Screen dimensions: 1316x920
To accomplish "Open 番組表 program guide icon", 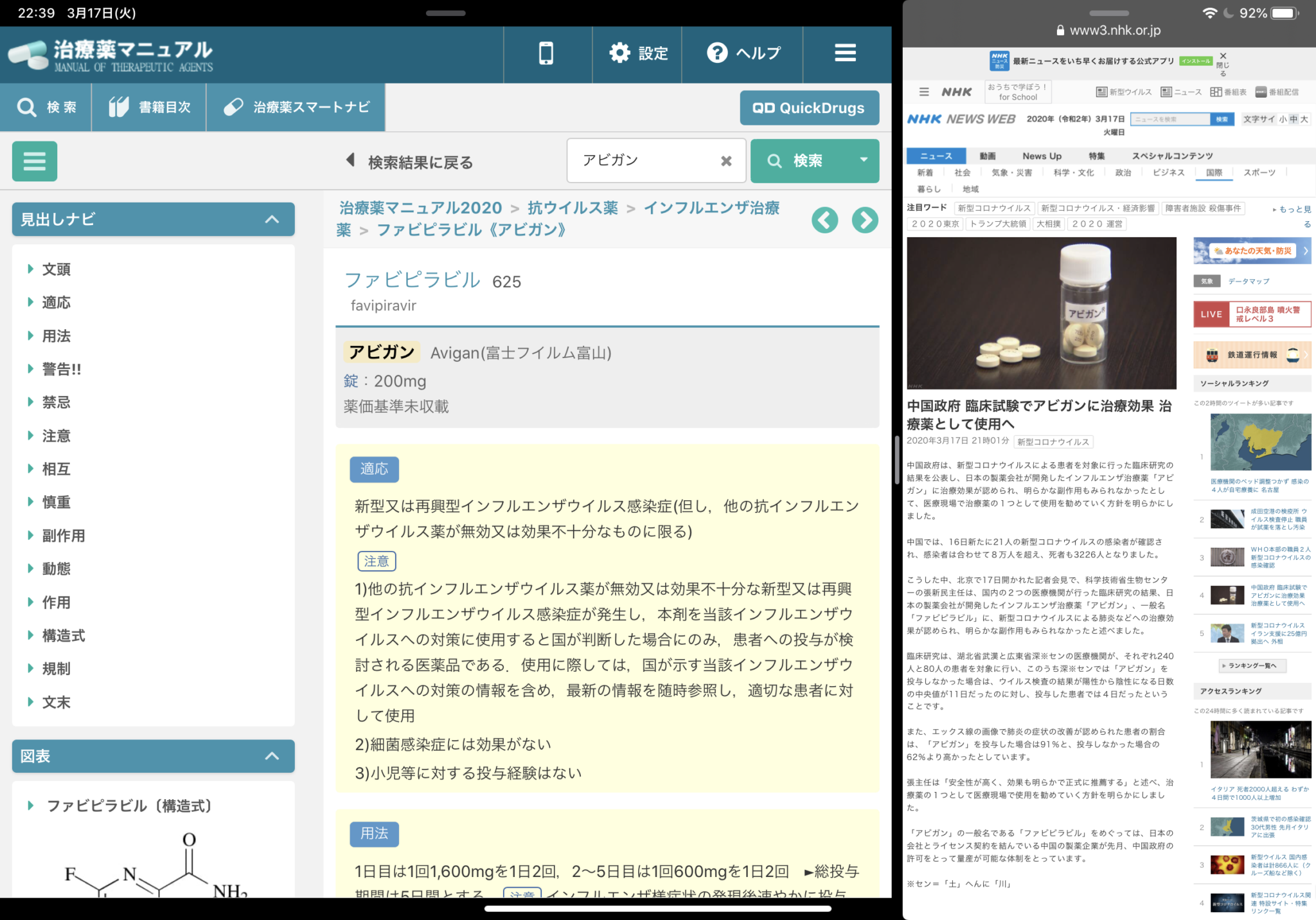I will (x=1229, y=92).
